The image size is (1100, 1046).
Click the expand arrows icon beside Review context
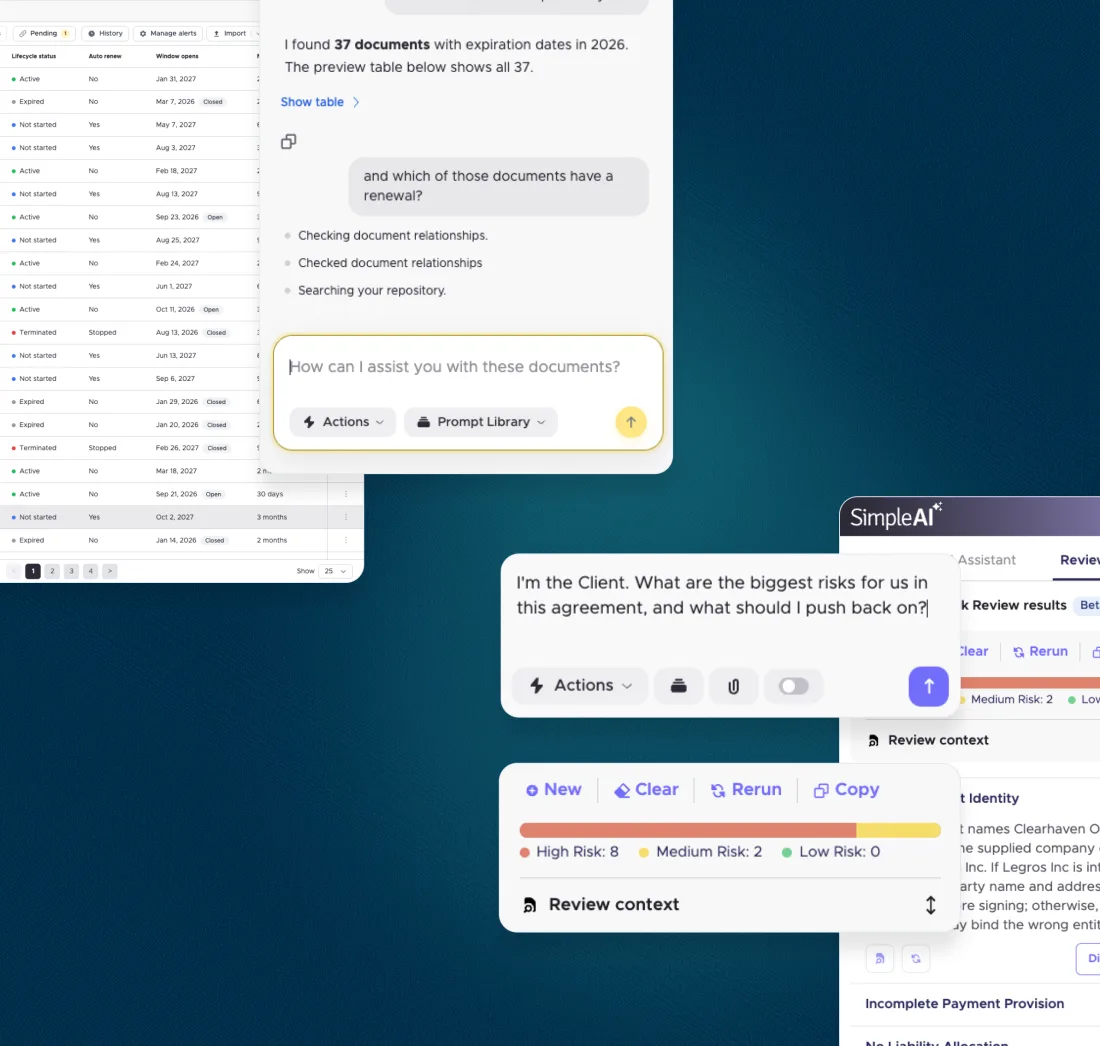coord(930,905)
